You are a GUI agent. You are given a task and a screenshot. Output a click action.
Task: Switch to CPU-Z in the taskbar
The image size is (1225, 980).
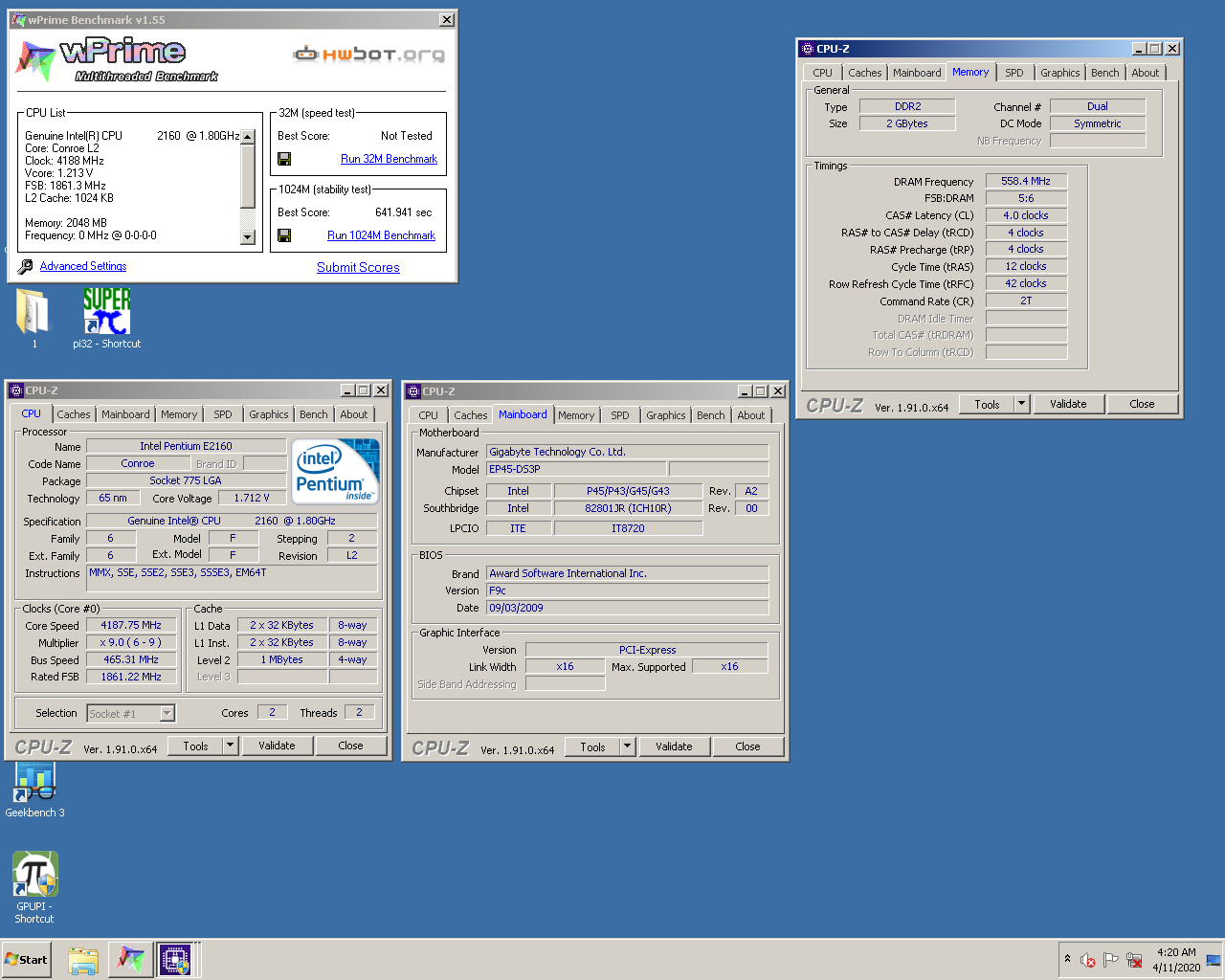tap(176, 960)
